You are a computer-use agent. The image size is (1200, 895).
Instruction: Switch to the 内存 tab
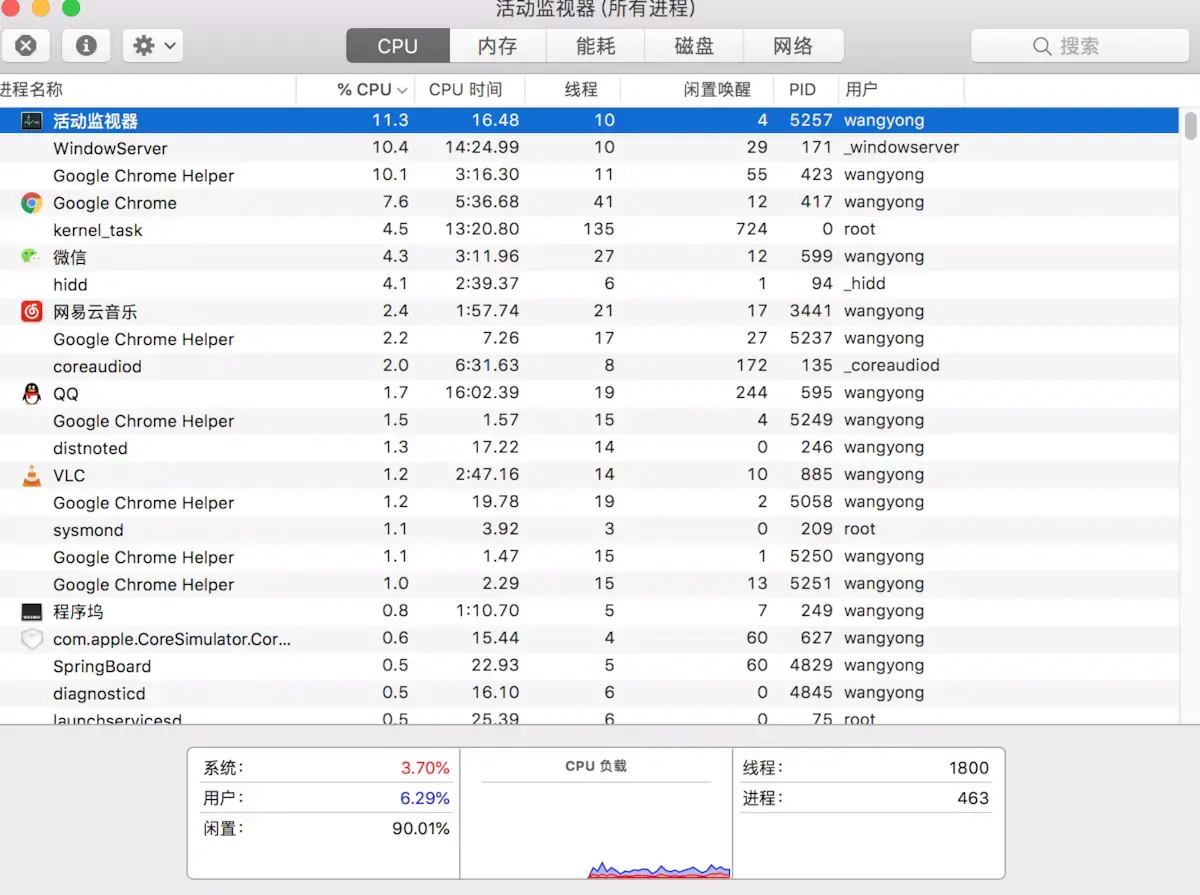(498, 46)
